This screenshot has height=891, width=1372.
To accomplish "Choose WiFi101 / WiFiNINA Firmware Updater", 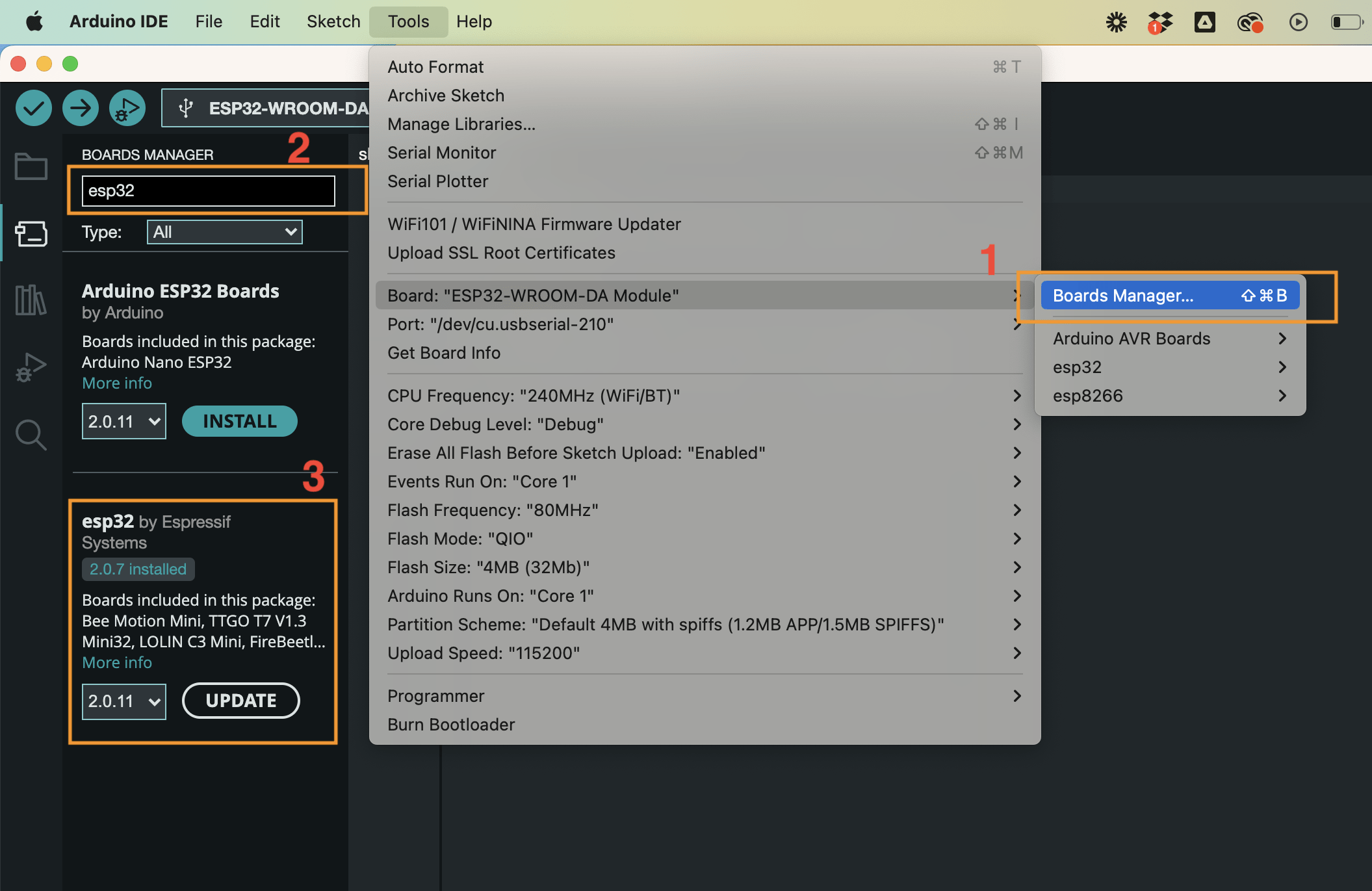I will 705,224.
